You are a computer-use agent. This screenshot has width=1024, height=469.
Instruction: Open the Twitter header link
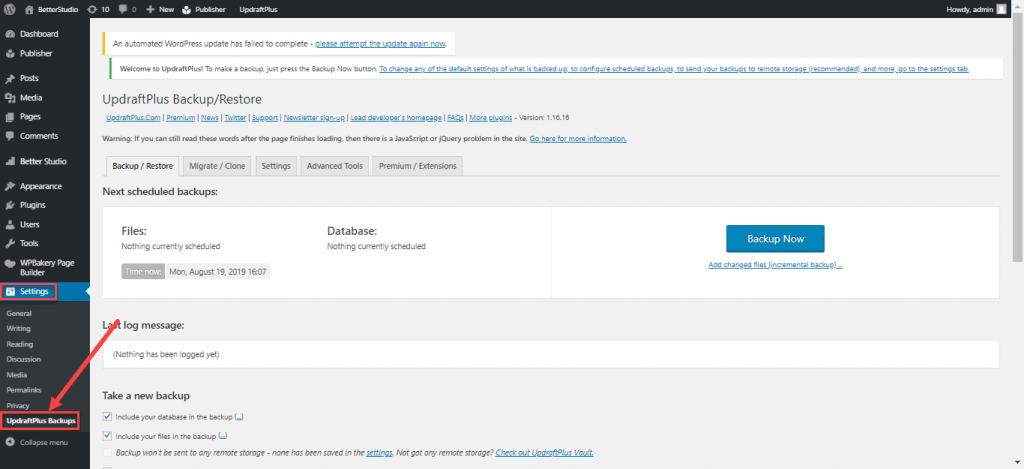(x=235, y=118)
